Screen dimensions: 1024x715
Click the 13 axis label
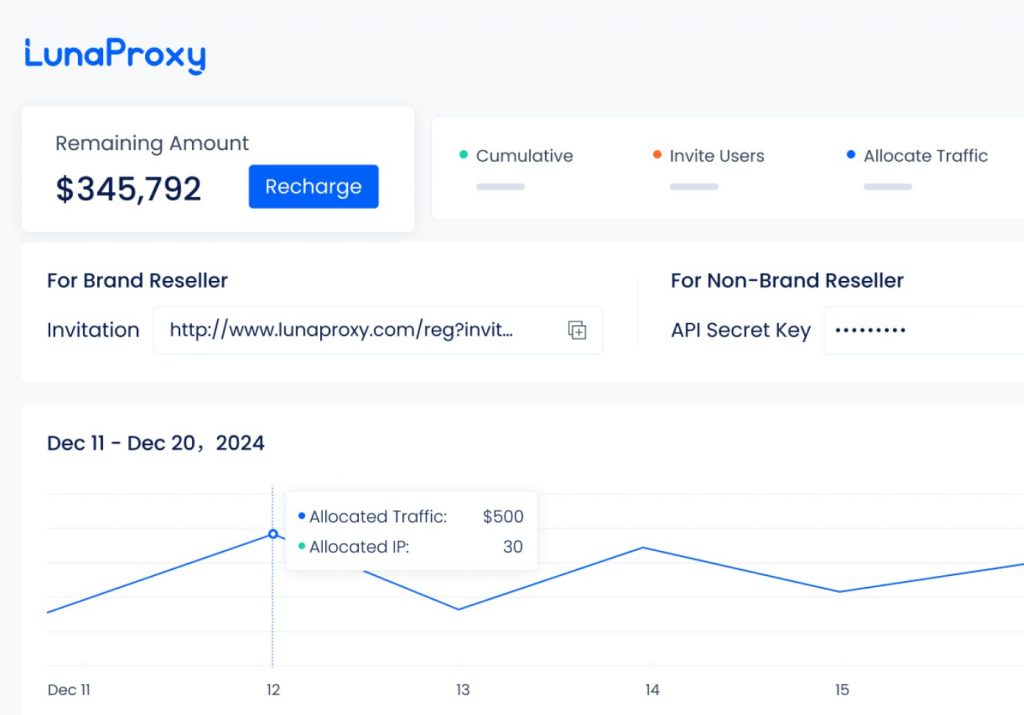click(x=463, y=690)
